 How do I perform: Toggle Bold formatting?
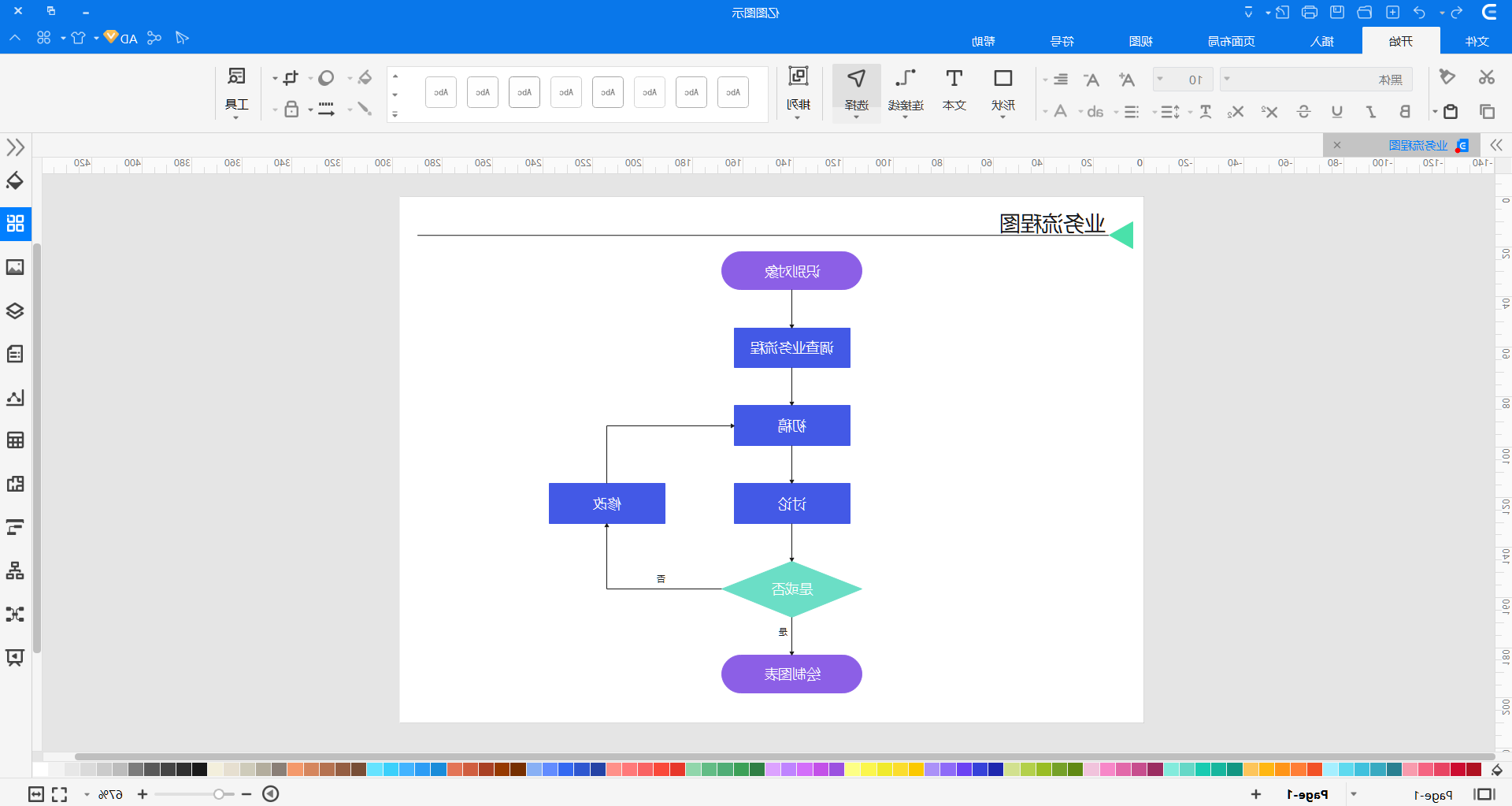[x=1405, y=112]
